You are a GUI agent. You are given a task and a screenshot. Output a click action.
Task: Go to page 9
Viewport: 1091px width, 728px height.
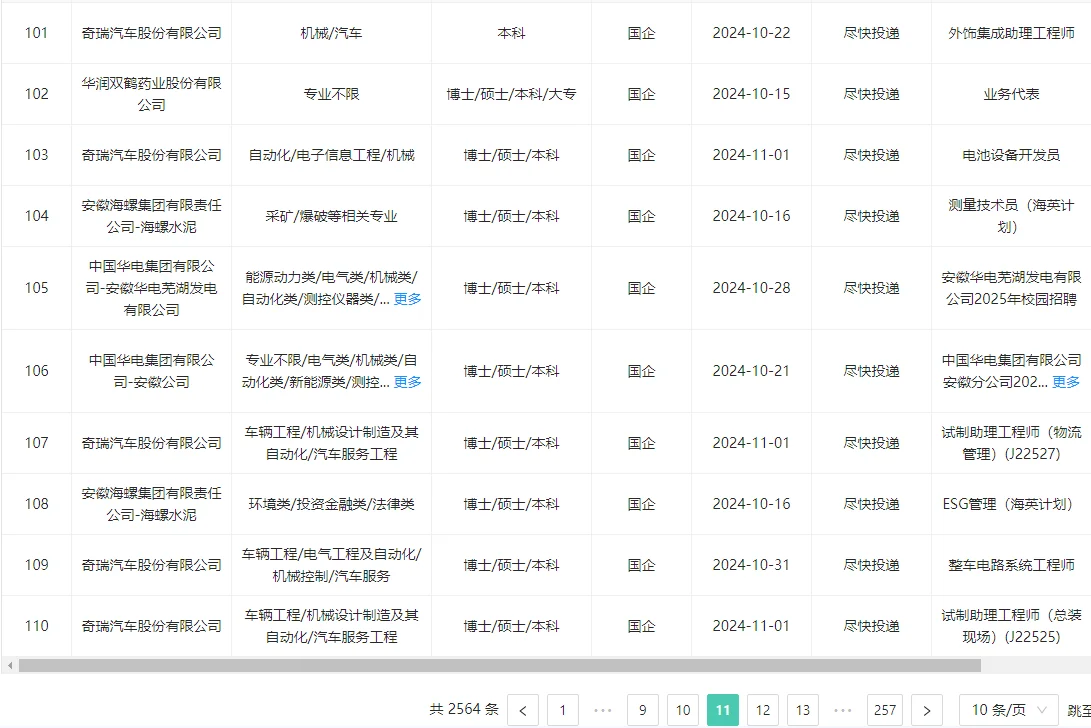tap(642, 710)
